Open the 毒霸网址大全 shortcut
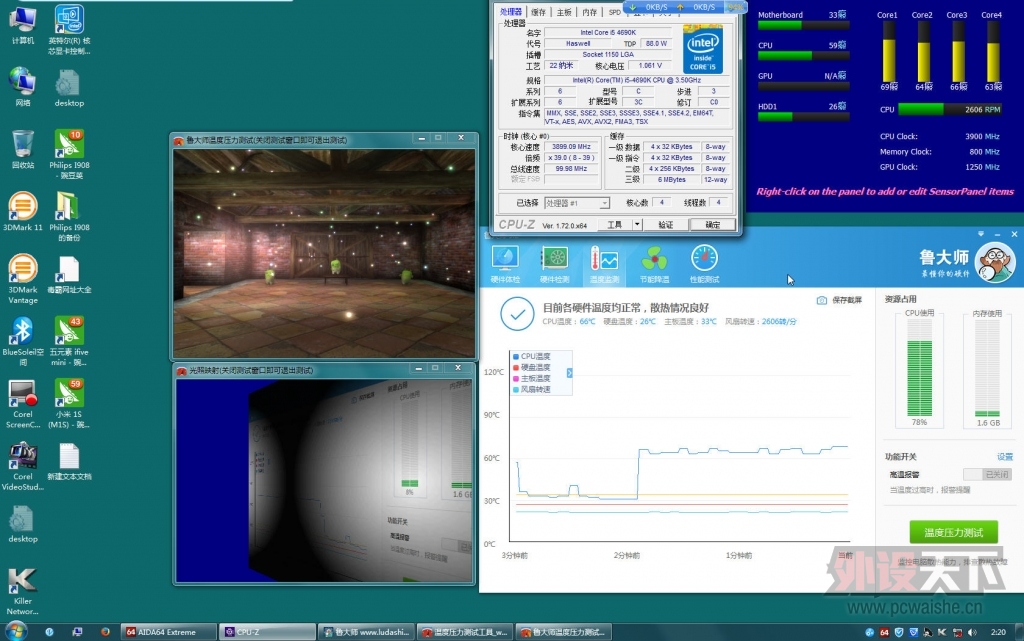 pos(69,274)
